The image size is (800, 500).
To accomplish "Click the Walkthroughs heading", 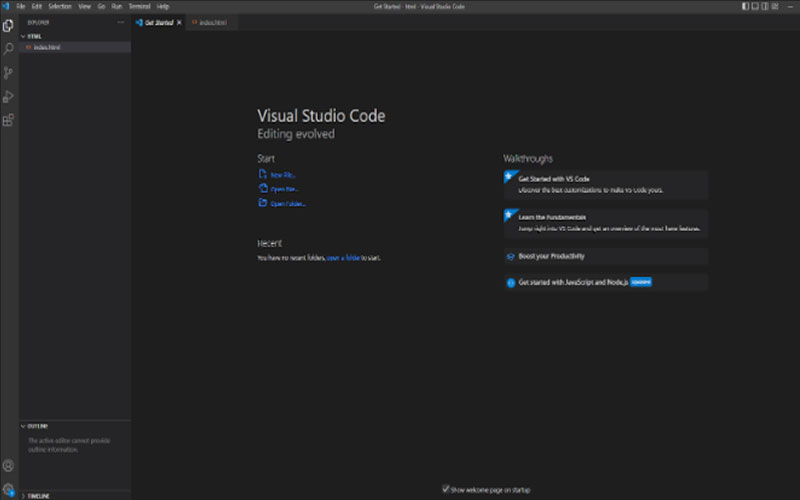I will (x=528, y=159).
